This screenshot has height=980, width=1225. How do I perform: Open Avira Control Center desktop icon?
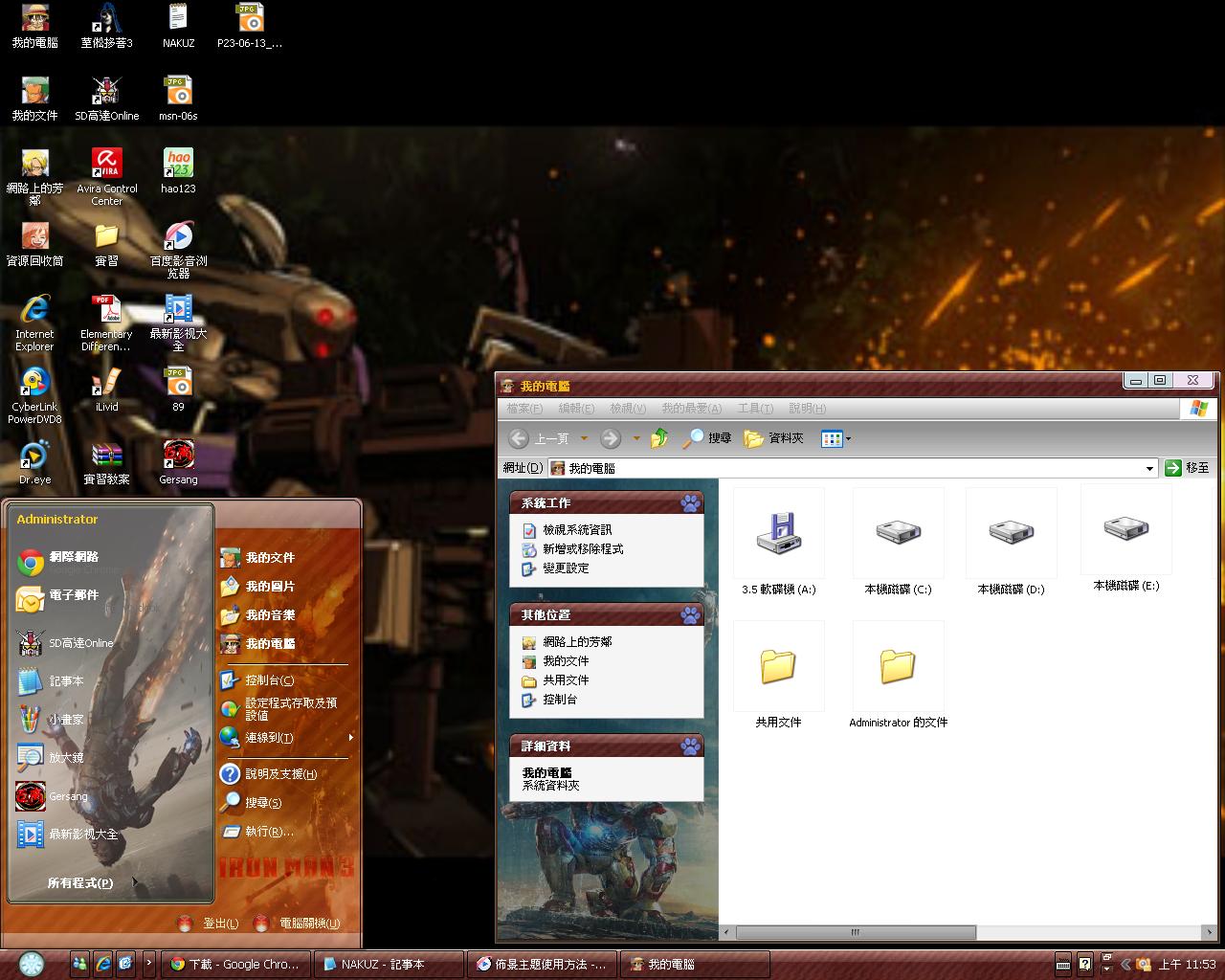[107, 165]
